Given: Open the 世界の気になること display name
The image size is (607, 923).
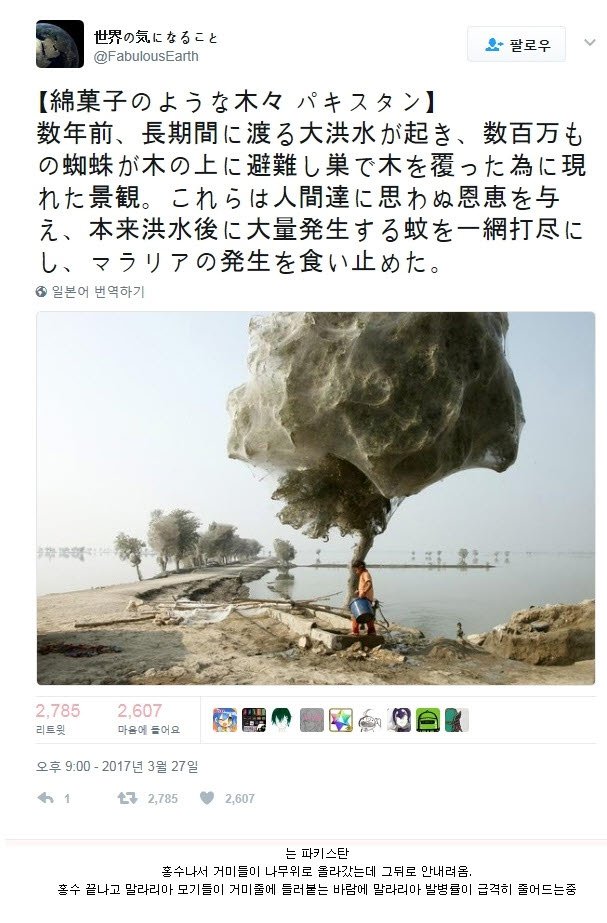Looking at the screenshot, I should [x=156, y=37].
